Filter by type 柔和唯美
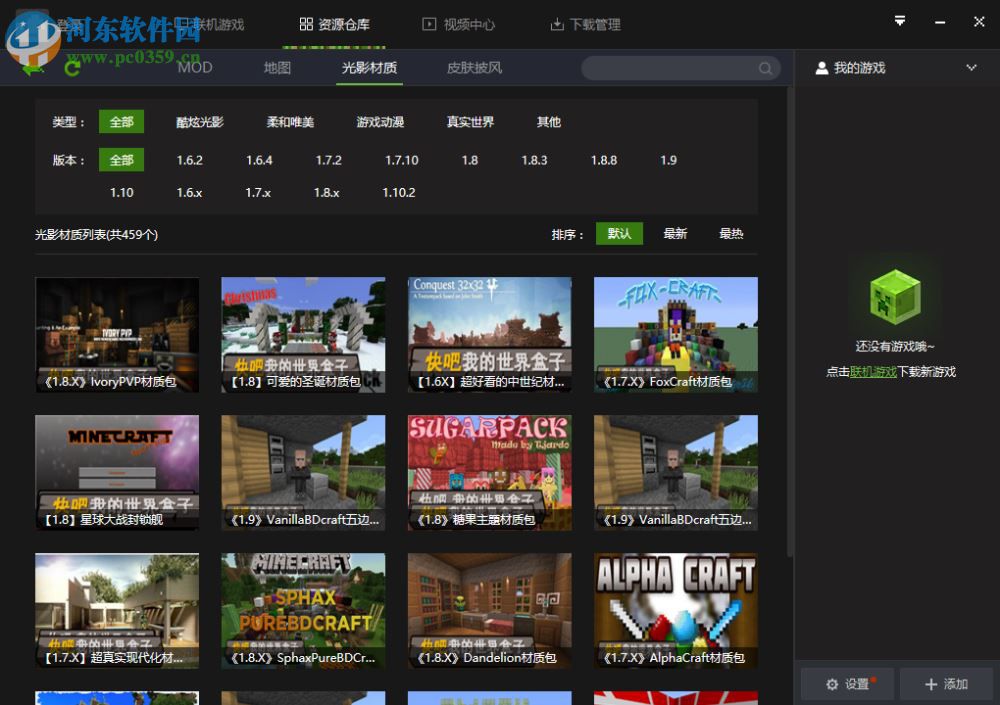This screenshot has width=1000, height=705. pos(290,122)
